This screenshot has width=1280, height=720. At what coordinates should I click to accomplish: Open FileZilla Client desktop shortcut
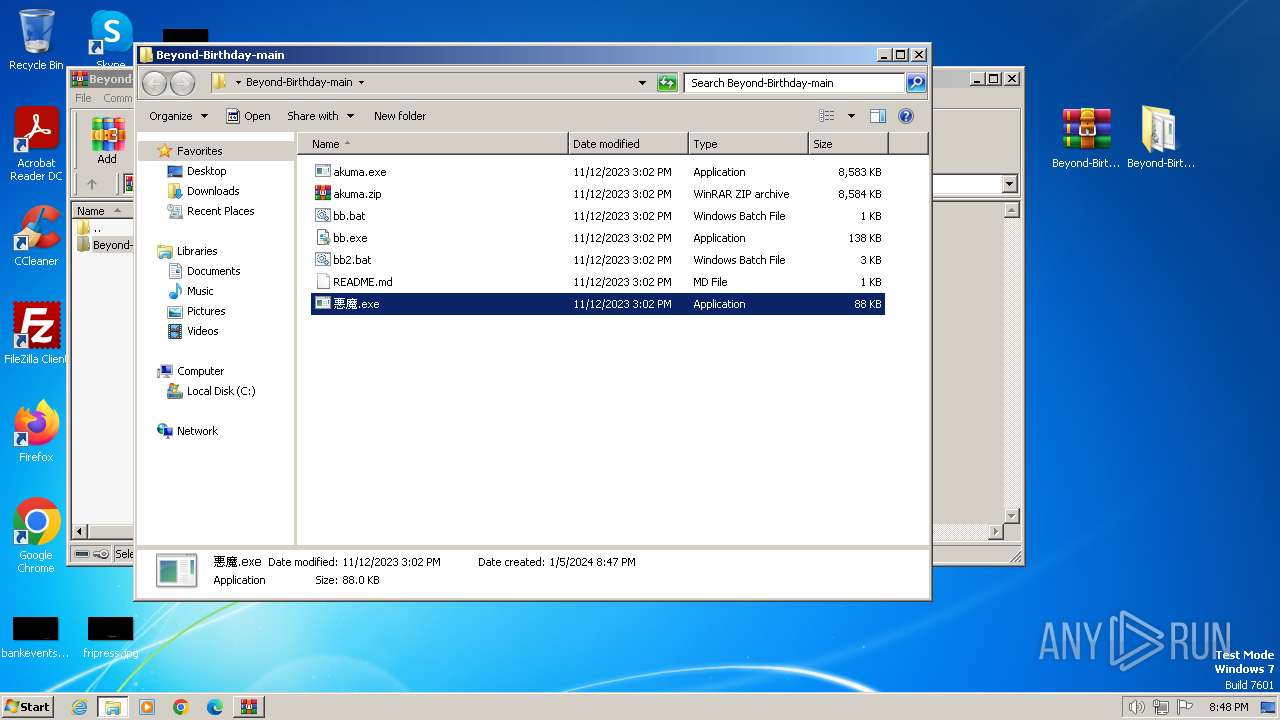tap(36, 333)
